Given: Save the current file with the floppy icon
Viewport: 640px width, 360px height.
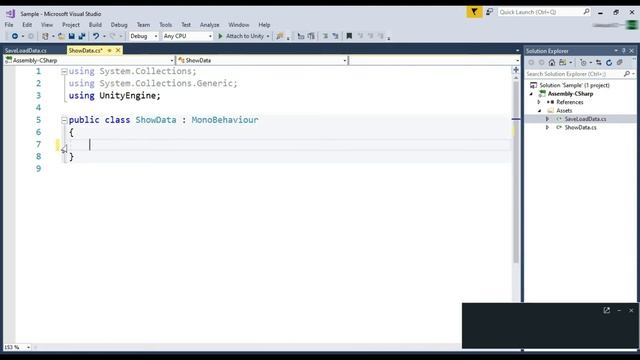Looking at the screenshot, I should click(71, 36).
